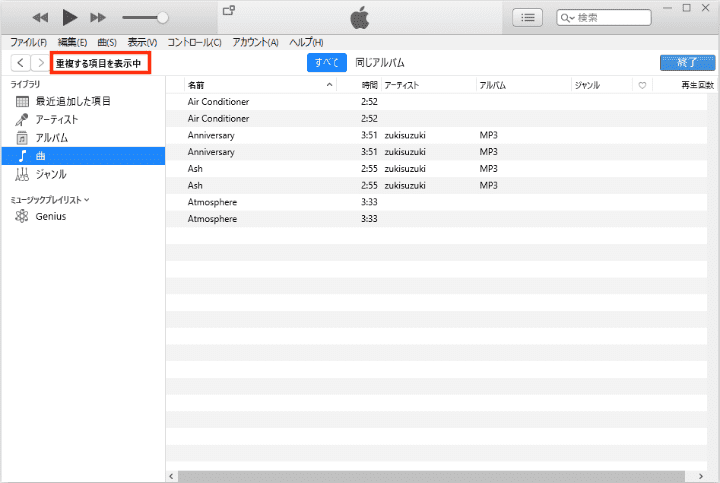
Task: Click the fast-forward next track icon
Action: coord(98,17)
